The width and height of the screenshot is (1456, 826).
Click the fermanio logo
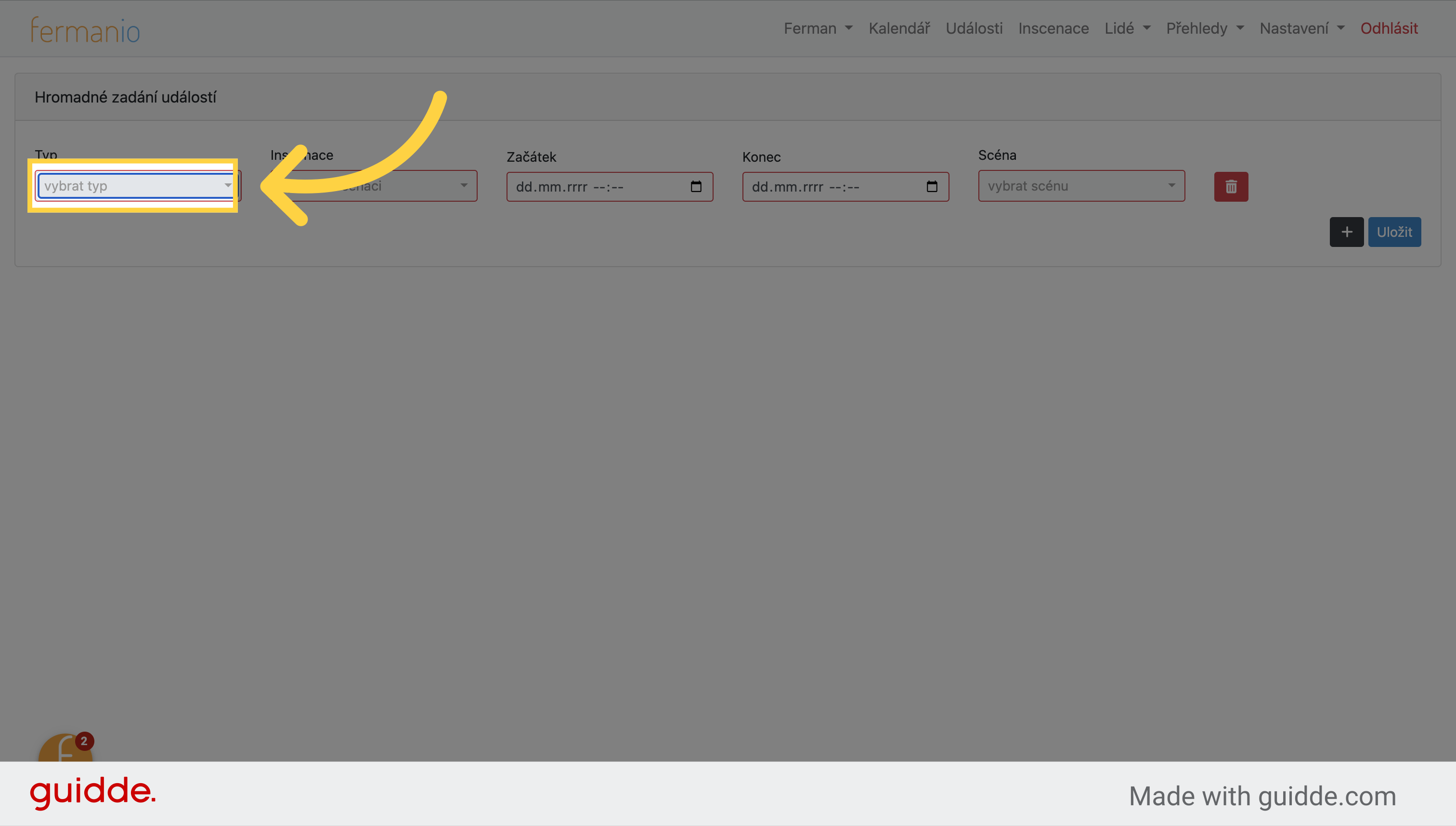click(x=85, y=31)
